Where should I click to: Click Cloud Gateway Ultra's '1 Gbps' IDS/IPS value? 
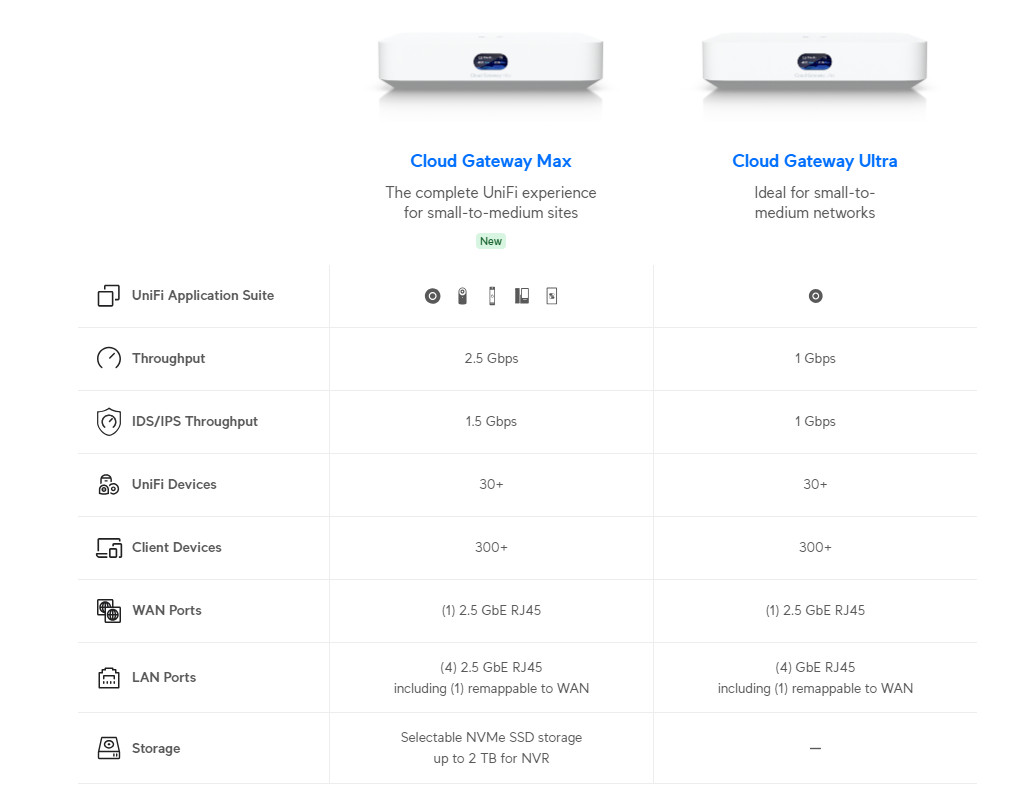point(815,421)
